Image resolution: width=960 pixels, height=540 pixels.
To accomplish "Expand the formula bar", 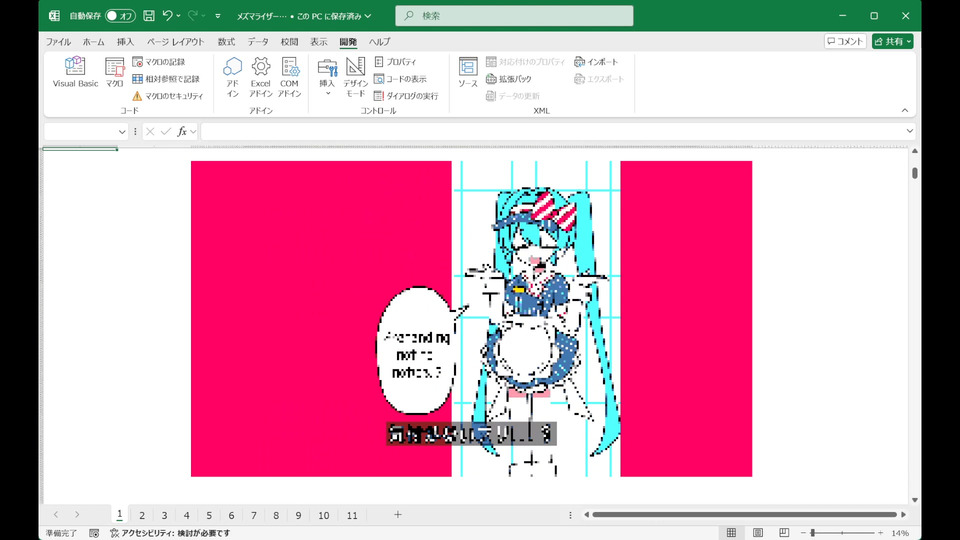I will pos(909,131).
